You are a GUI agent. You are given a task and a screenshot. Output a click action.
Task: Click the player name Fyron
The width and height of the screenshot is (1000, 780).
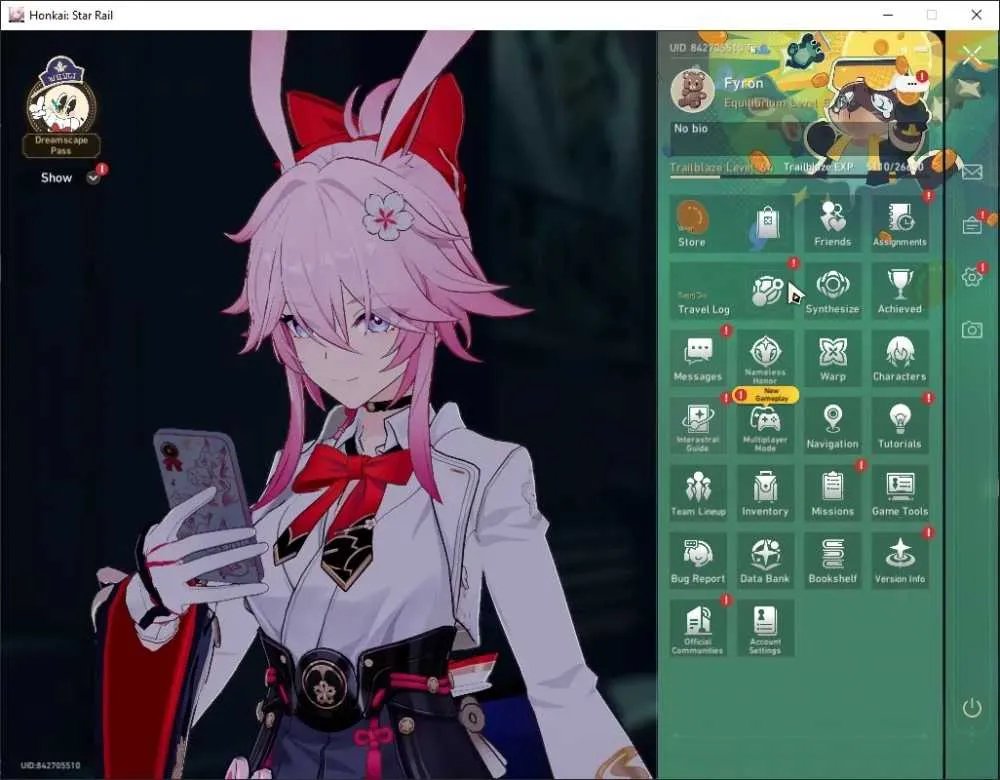coord(743,84)
